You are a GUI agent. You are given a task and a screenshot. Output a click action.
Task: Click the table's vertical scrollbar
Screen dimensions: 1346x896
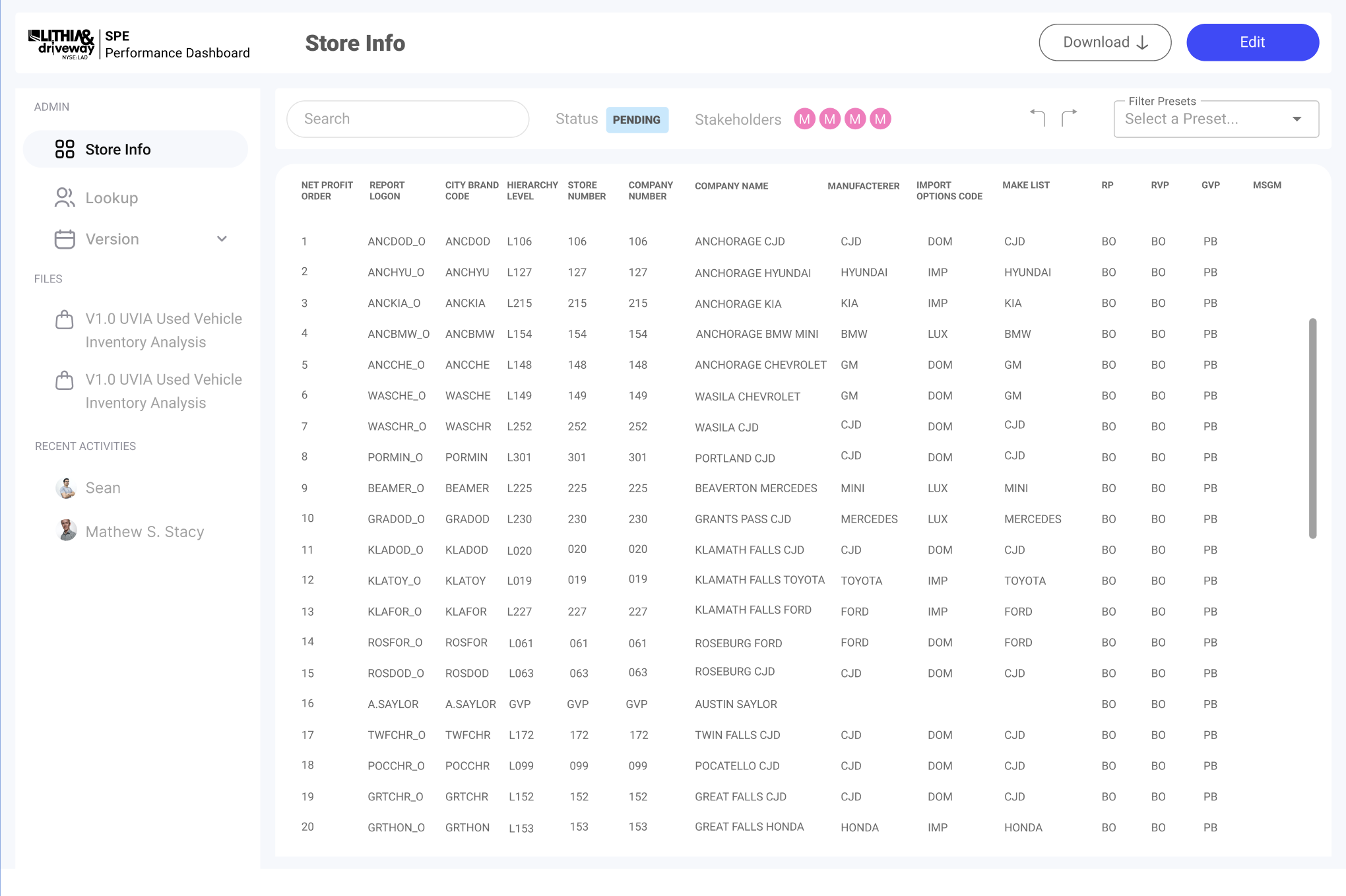[x=1312, y=429]
